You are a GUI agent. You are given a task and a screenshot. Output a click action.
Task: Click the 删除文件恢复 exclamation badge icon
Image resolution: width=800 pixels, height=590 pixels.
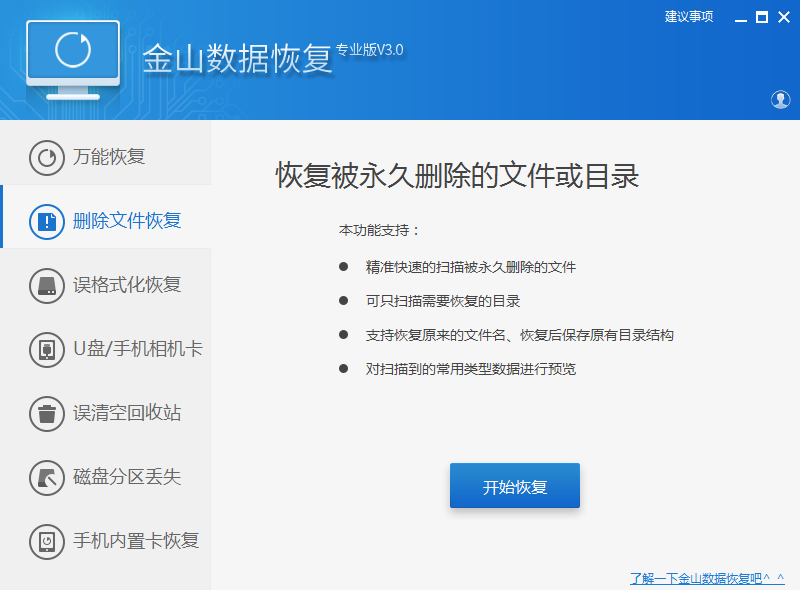47,221
